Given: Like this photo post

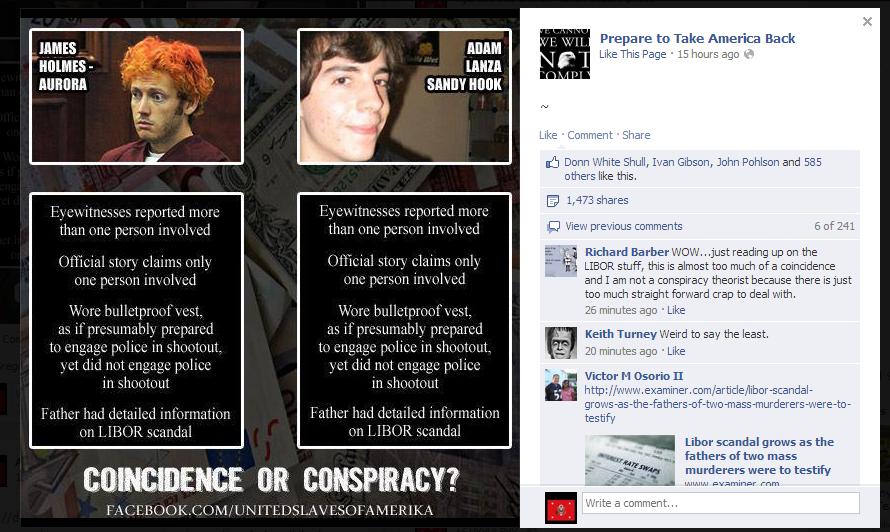Looking at the screenshot, I should click(x=548, y=135).
